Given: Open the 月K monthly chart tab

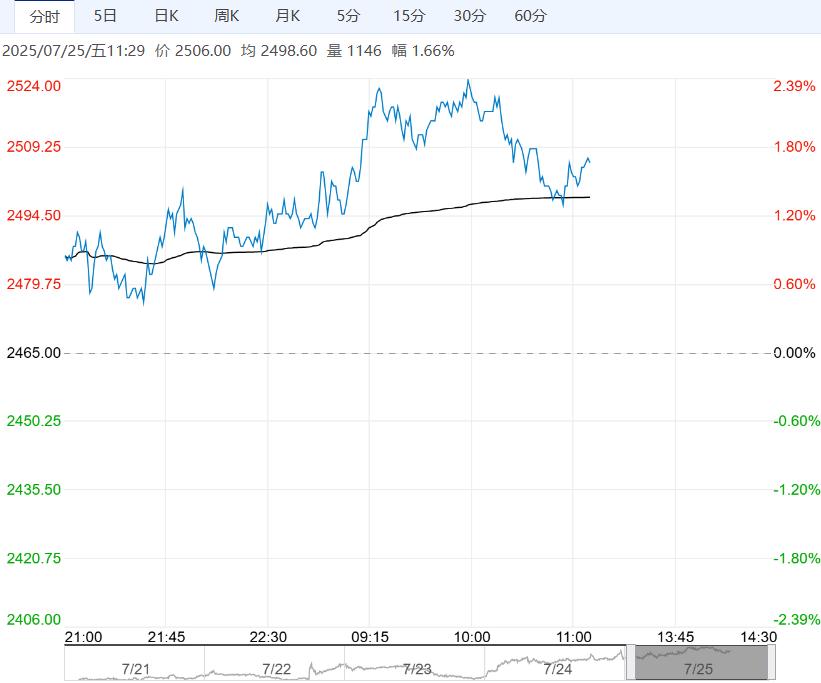Looking at the screenshot, I should click(x=288, y=16).
